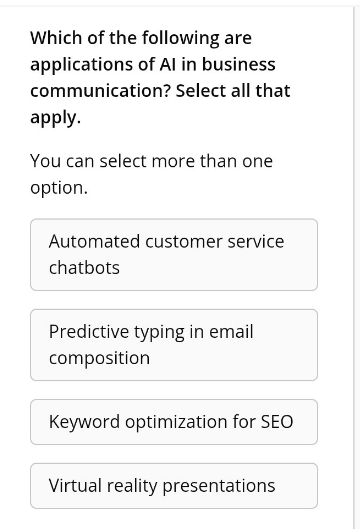Click the word 'Predictive' in the second answer

(89, 332)
